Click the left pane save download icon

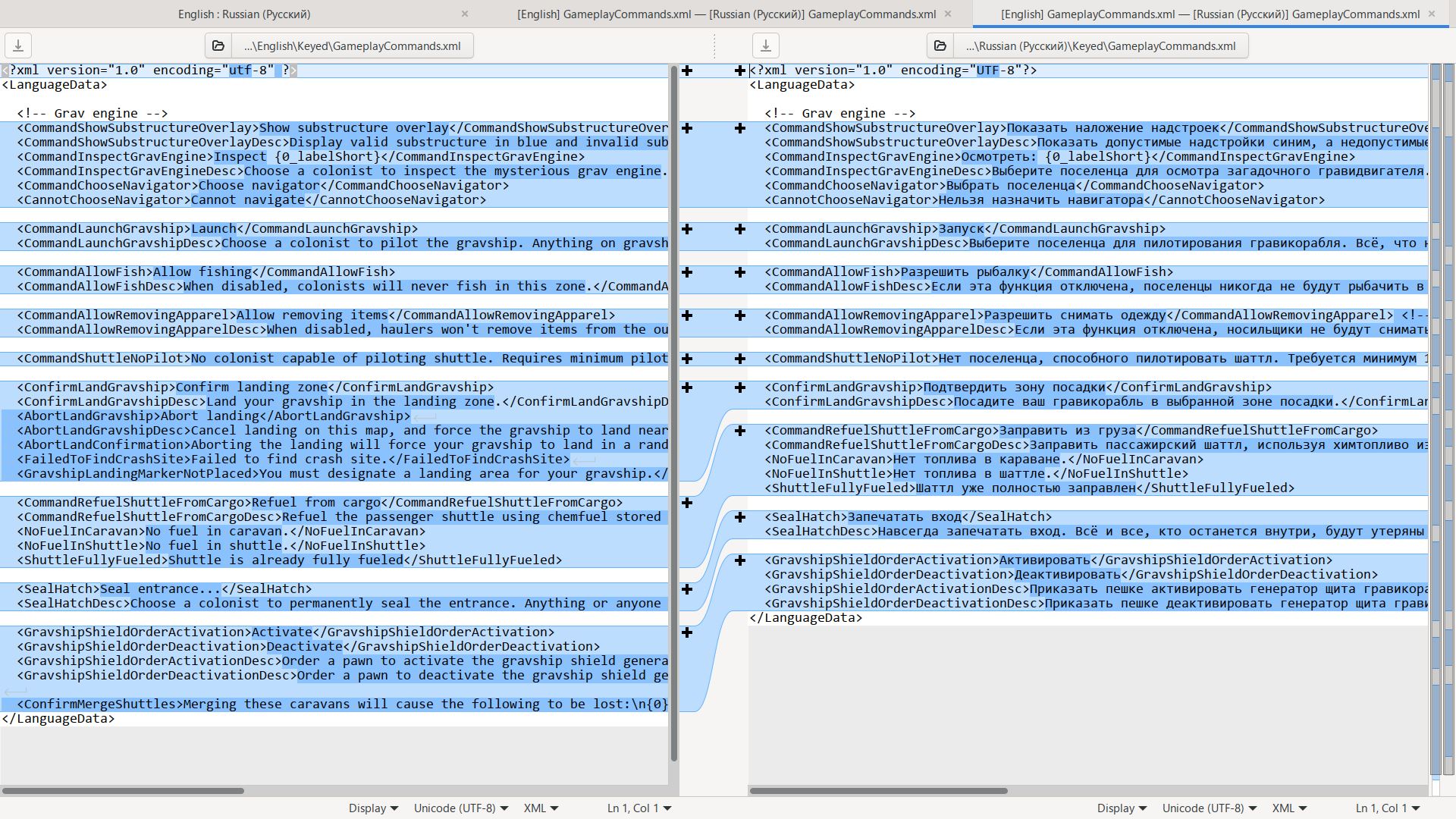point(18,46)
